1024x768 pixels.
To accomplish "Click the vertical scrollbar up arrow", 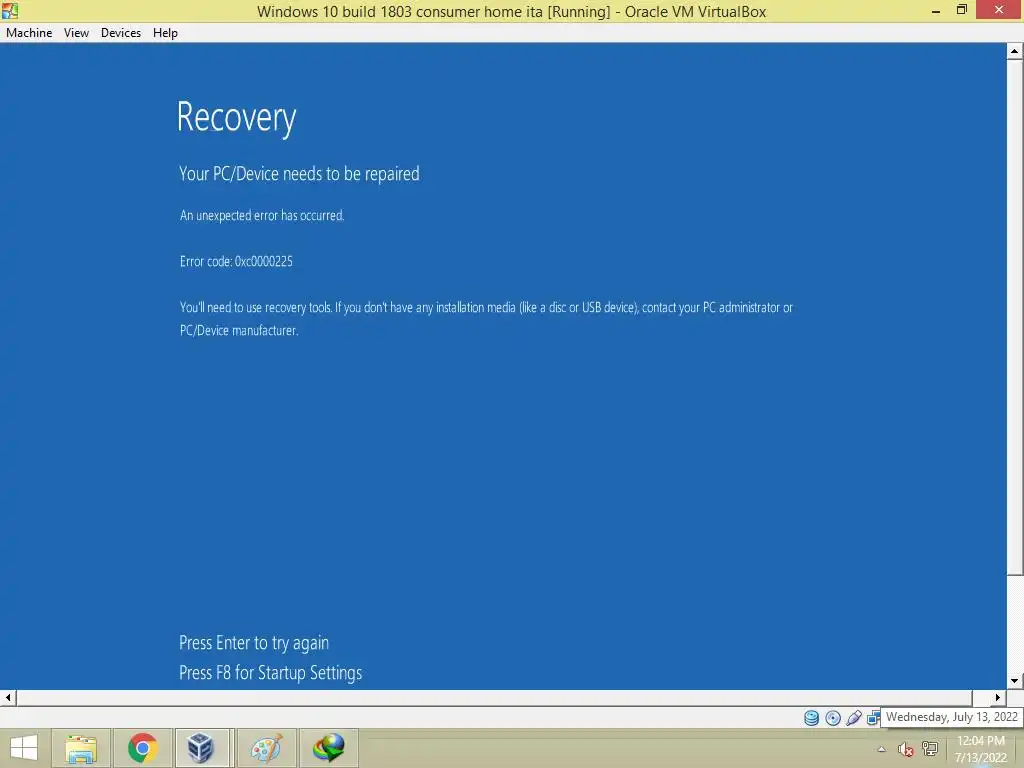I will [x=1014, y=51].
